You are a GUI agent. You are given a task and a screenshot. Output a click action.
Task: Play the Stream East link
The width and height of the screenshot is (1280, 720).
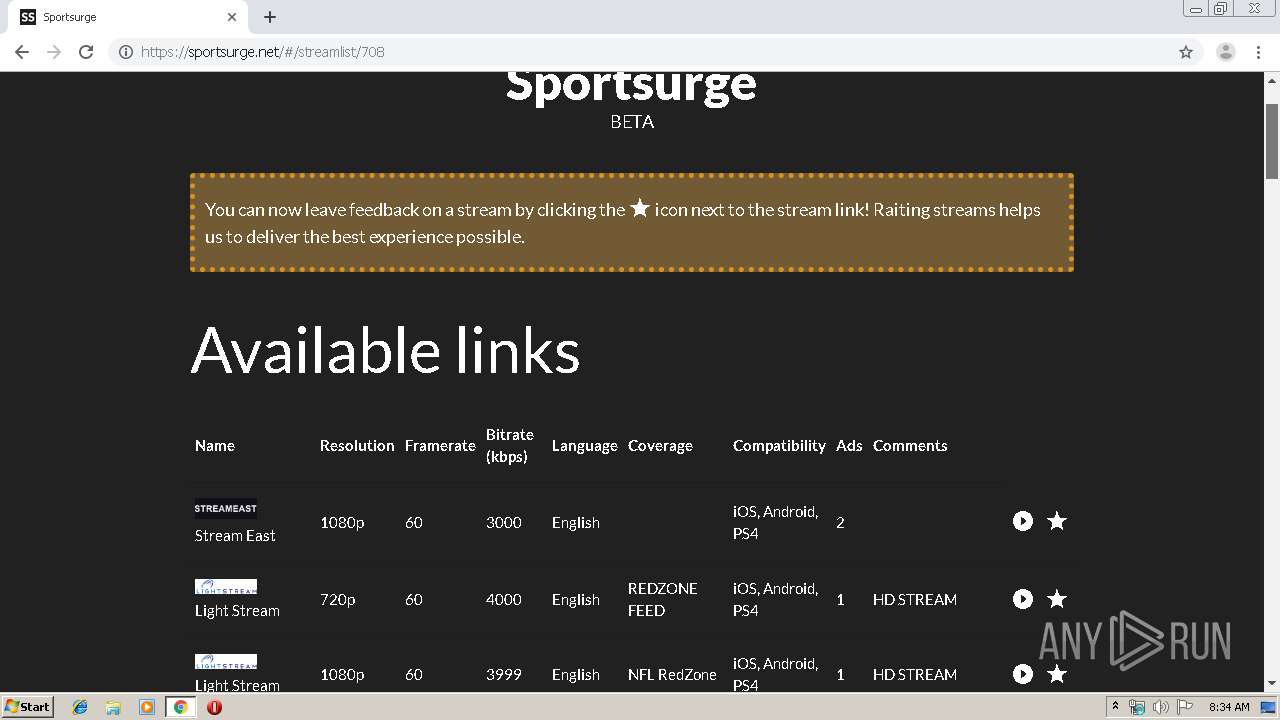(x=1022, y=521)
